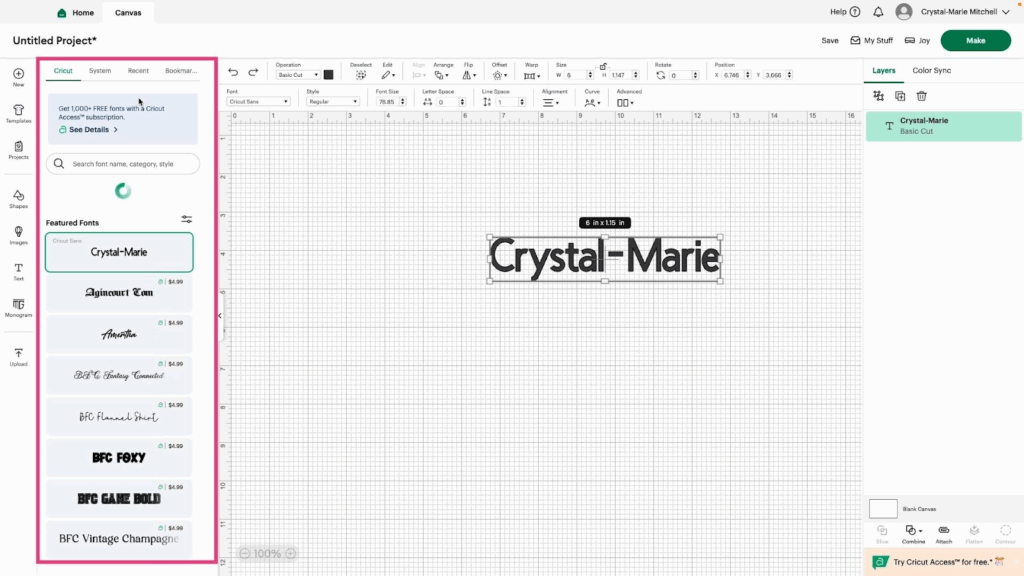Image resolution: width=1024 pixels, height=576 pixels.
Task: Select the BFC Flannel Shirt font
Action: (119, 417)
